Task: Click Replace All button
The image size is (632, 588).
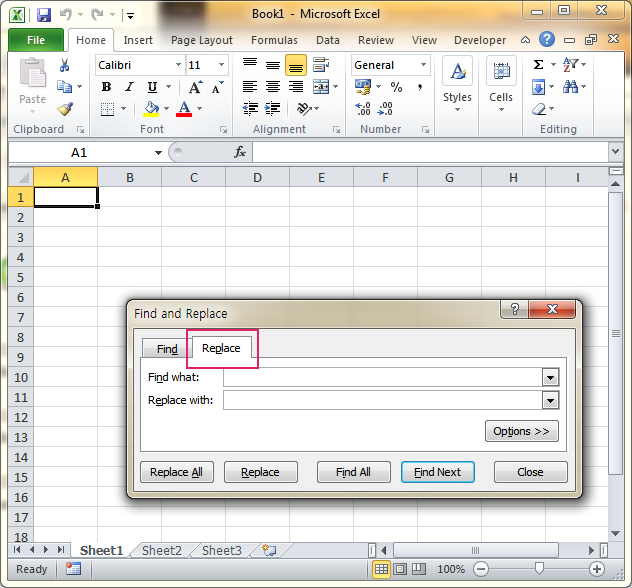Action: pyautogui.click(x=177, y=472)
